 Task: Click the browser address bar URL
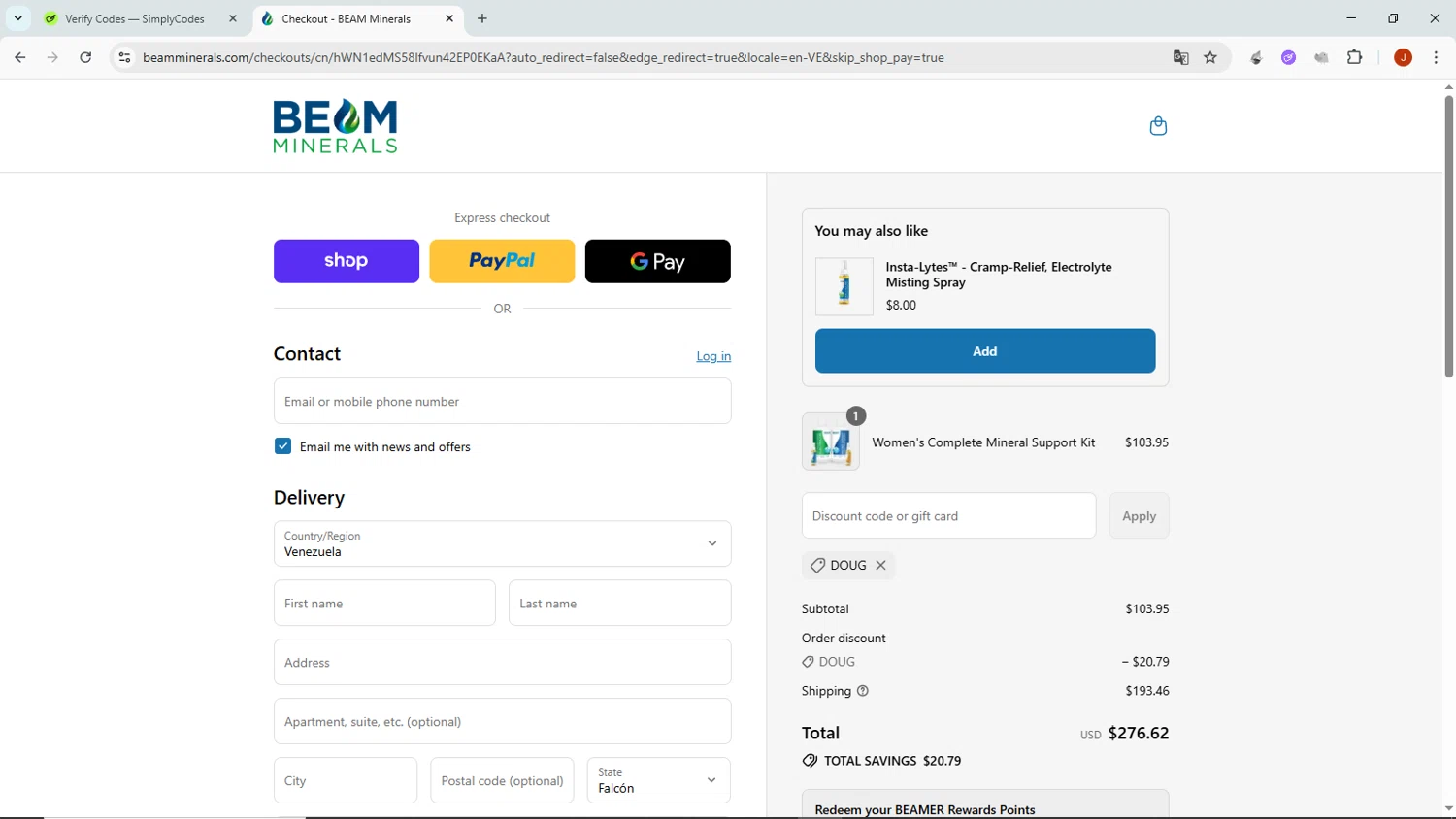click(544, 57)
